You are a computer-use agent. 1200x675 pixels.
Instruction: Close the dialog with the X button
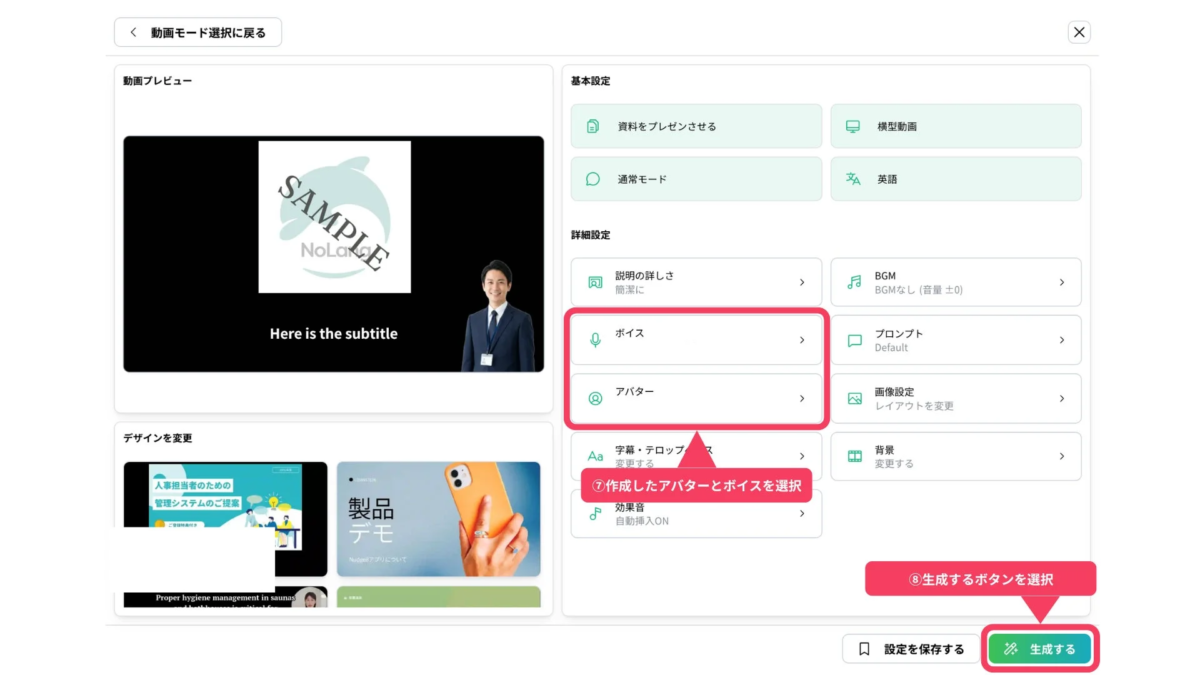click(1079, 32)
